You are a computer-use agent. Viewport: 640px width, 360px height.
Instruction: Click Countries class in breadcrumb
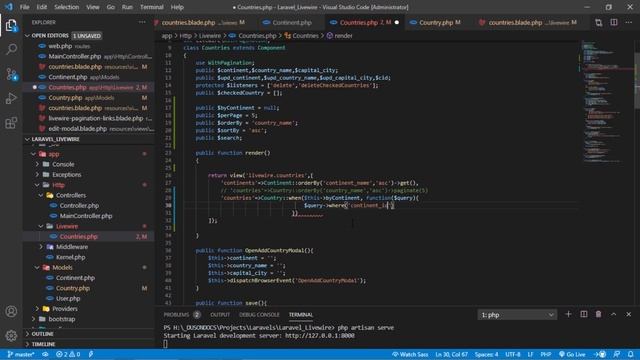pyautogui.click(x=305, y=36)
